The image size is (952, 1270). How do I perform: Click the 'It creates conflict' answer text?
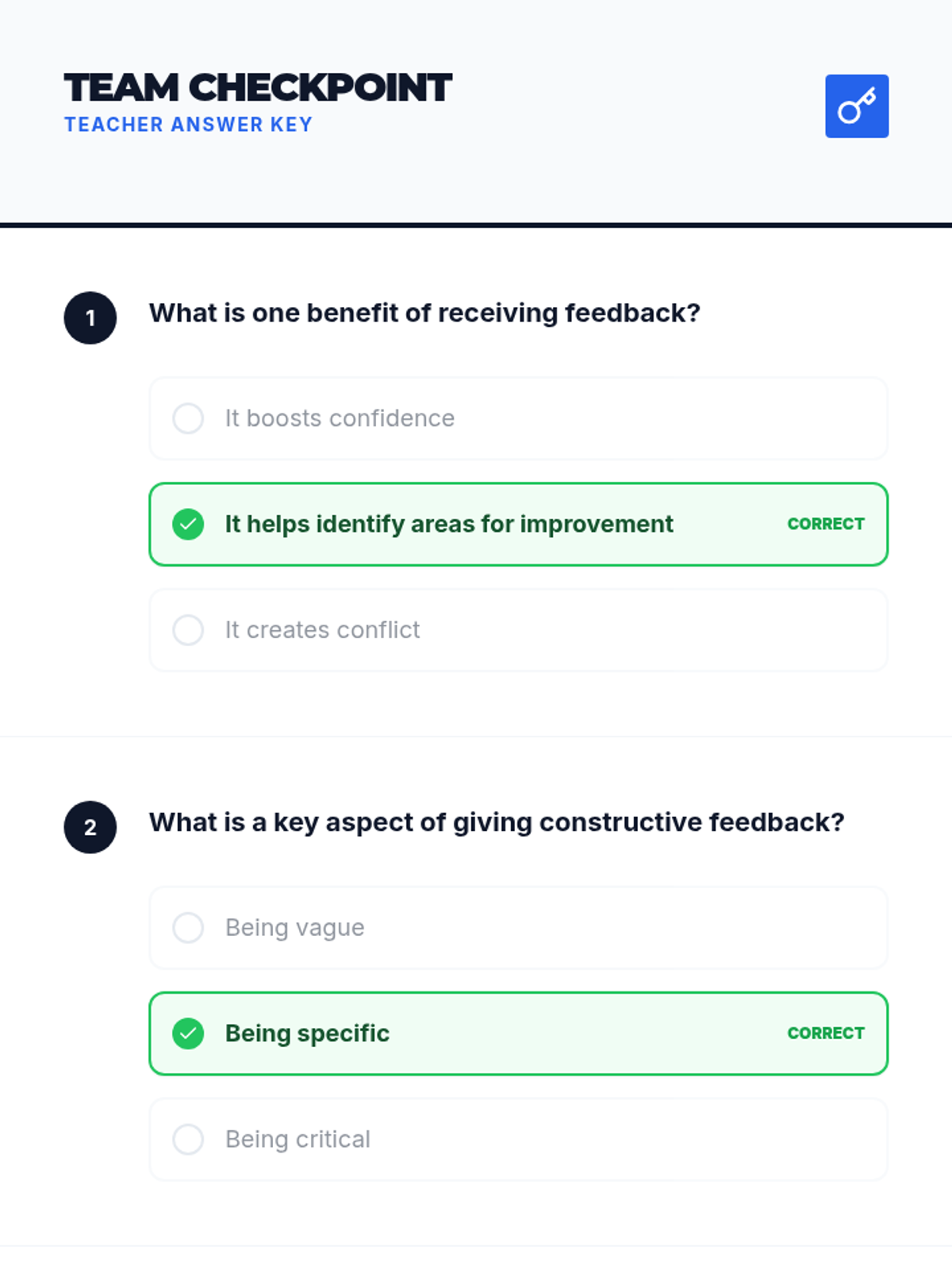tap(322, 630)
